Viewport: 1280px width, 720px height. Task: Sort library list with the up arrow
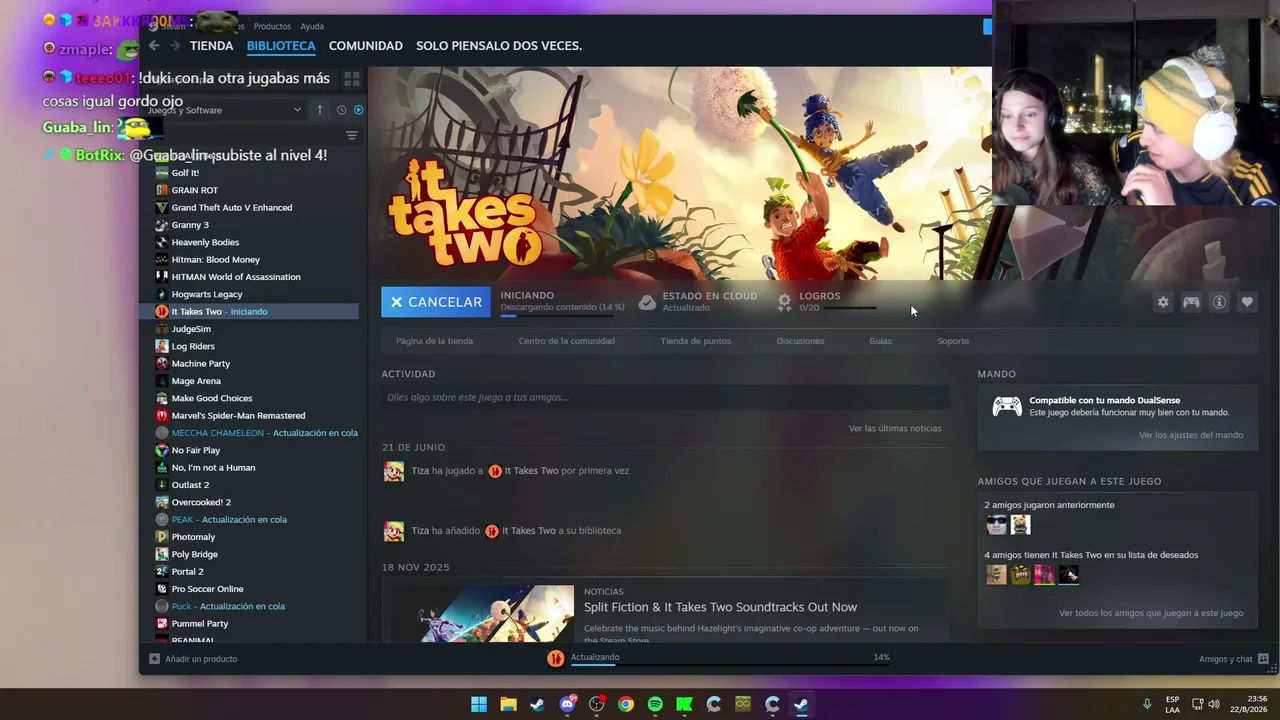point(320,110)
